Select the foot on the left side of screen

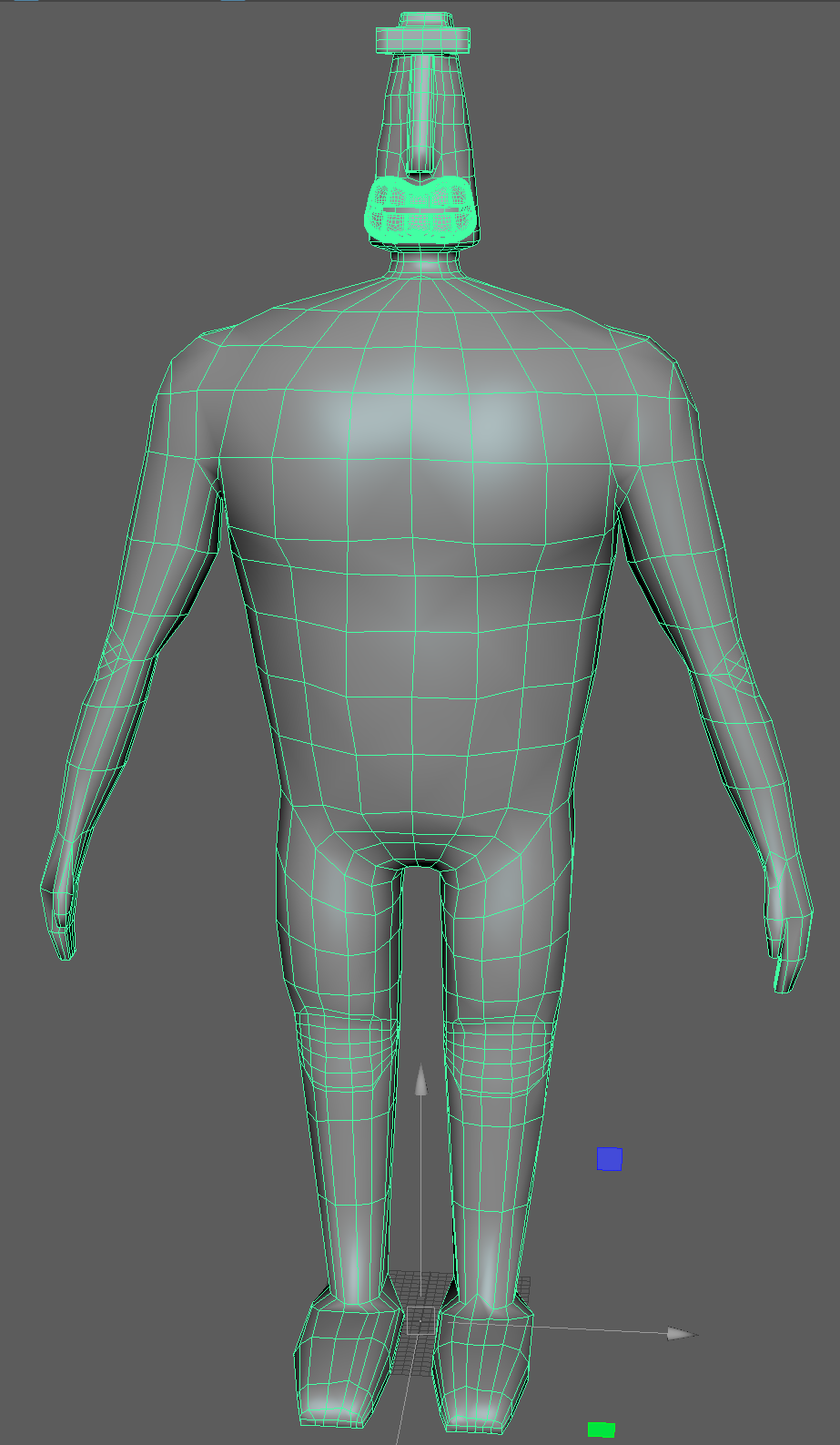click(x=346, y=1366)
